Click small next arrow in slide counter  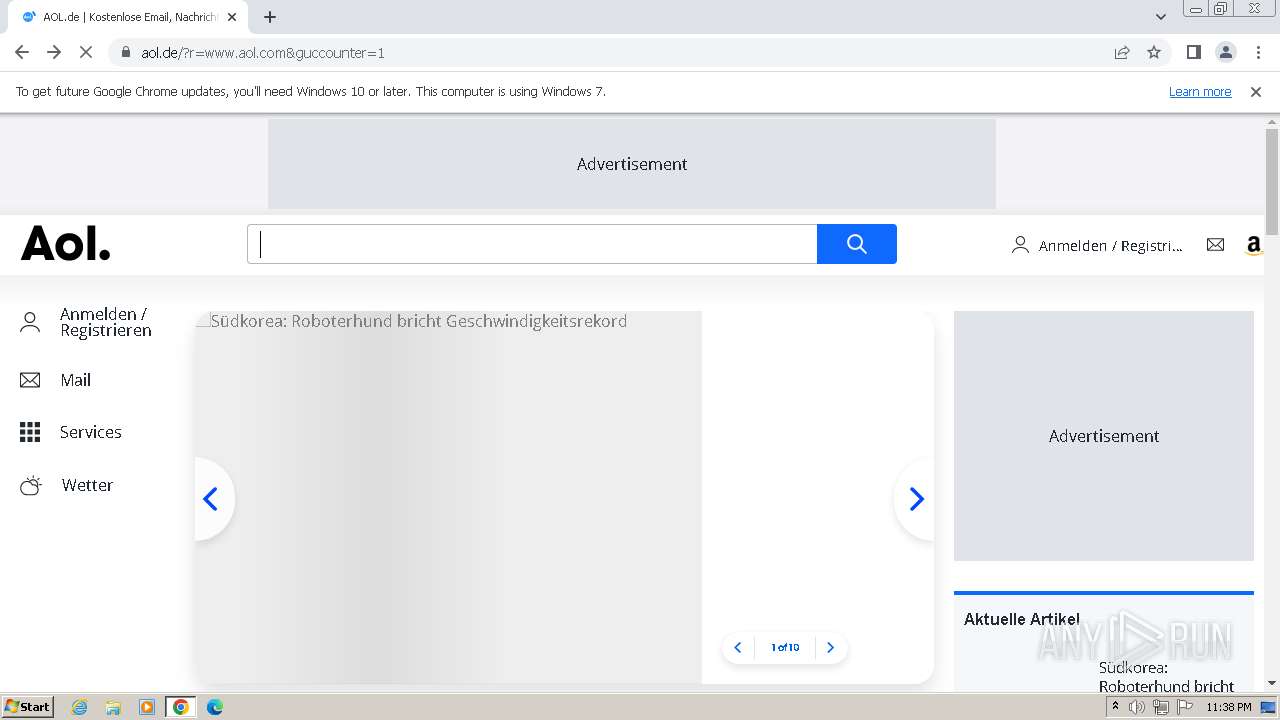pyautogui.click(x=830, y=647)
